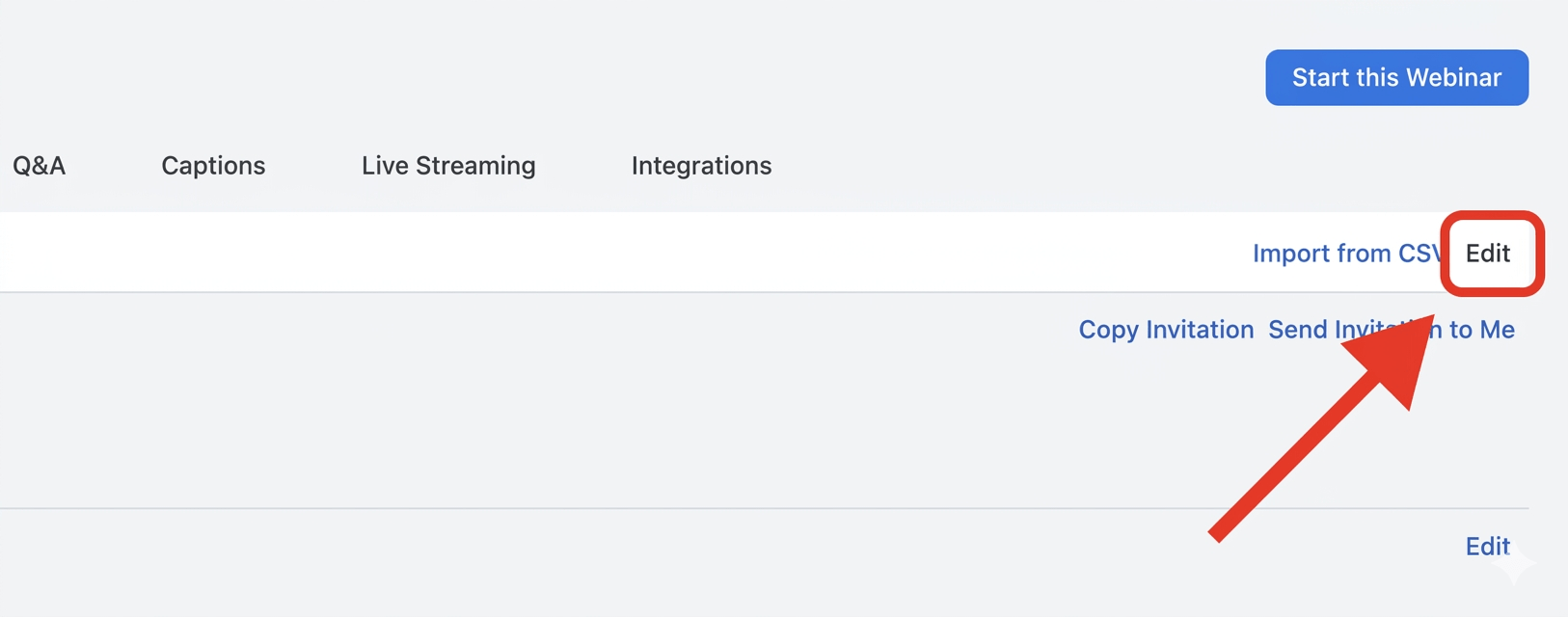Click the bottom Edit link below the divider
The width and height of the screenshot is (1568, 617).
click(1486, 547)
